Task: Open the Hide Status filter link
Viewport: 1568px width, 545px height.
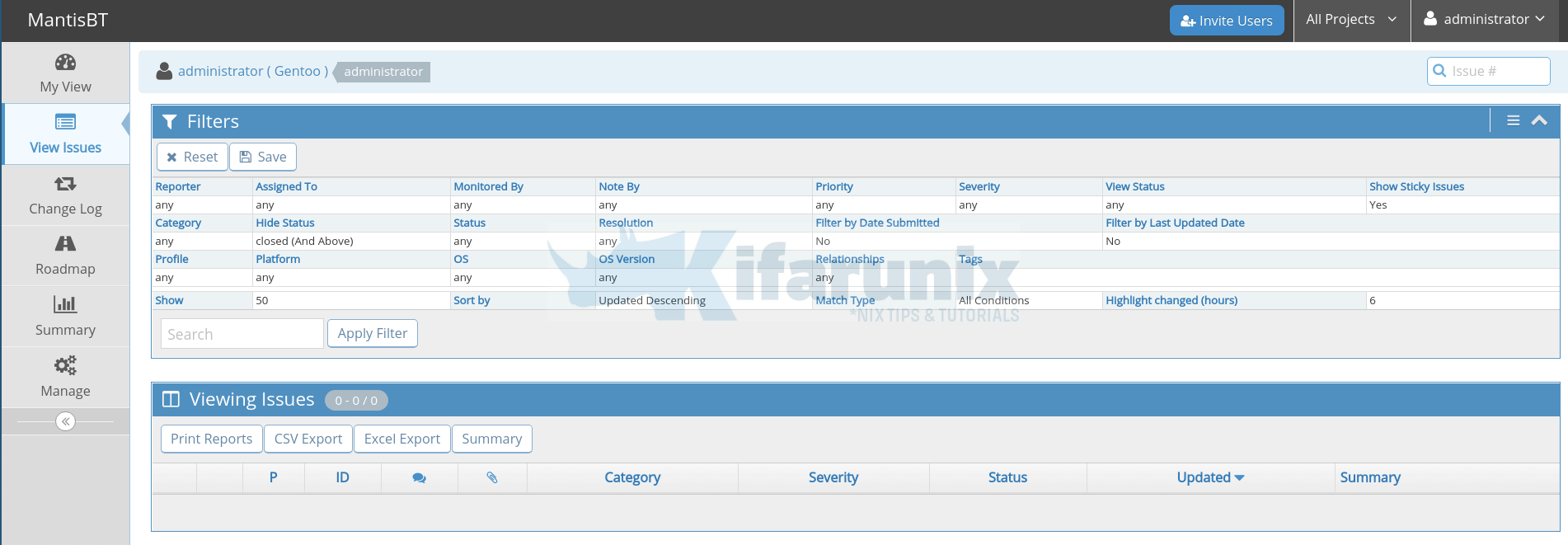Action: pyautogui.click(x=285, y=223)
